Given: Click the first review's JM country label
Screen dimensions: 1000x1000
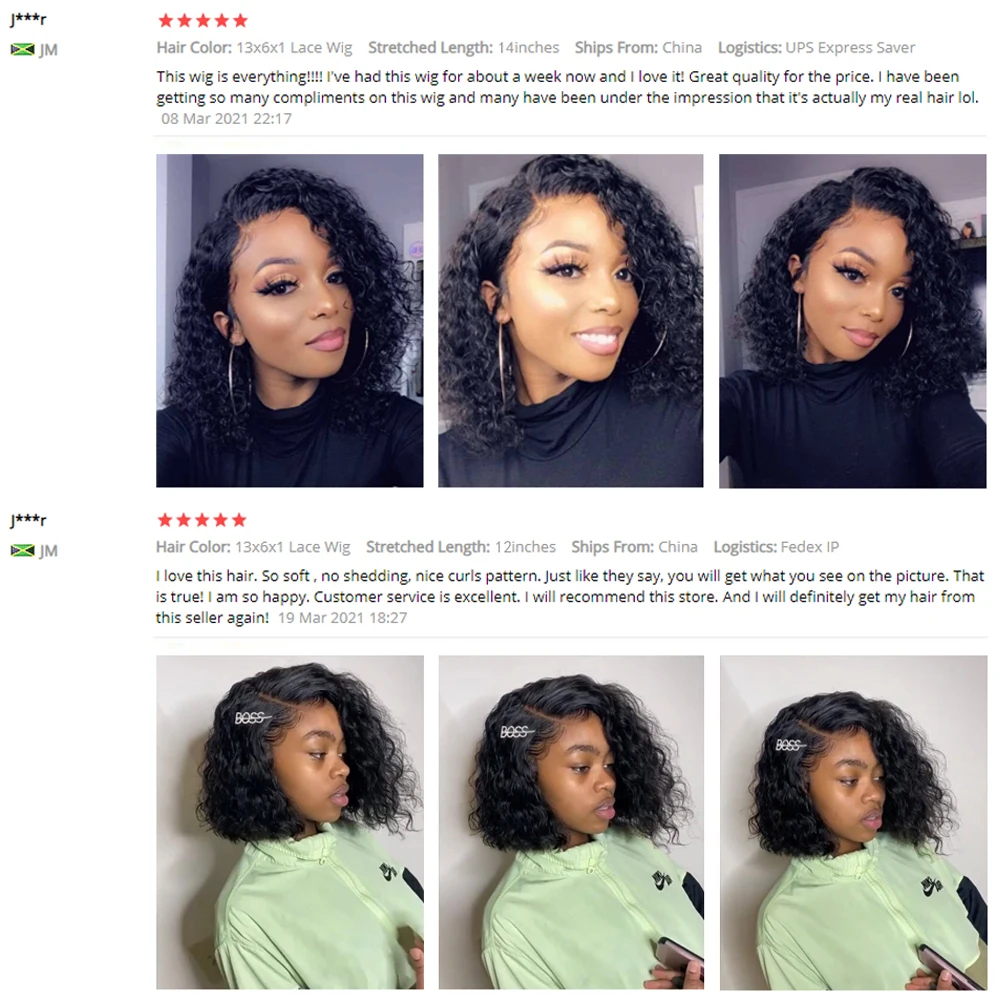Looking at the screenshot, I should coord(48,50).
